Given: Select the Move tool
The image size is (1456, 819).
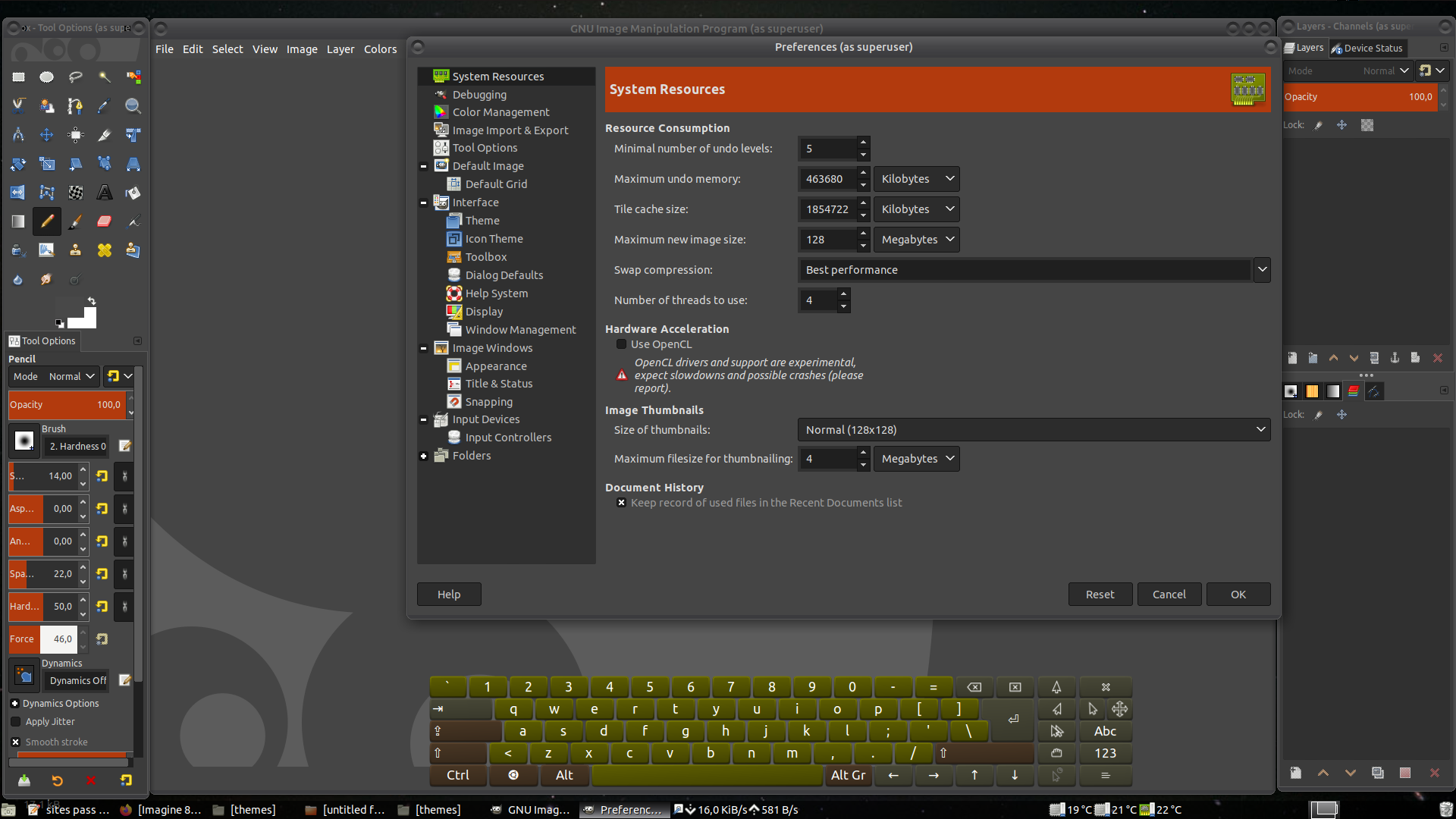Looking at the screenshot, I should coord(47,135).
